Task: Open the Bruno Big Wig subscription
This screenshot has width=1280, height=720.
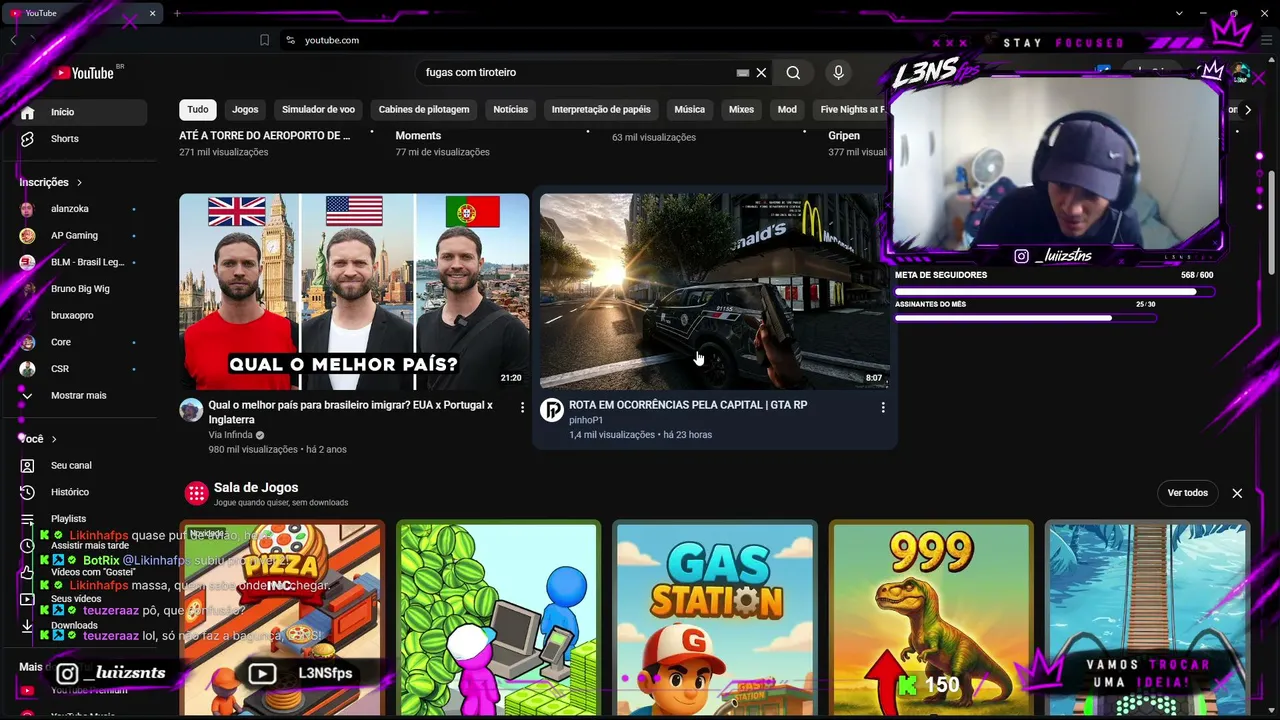Action: pyautogui.click(x=78, y=289)
